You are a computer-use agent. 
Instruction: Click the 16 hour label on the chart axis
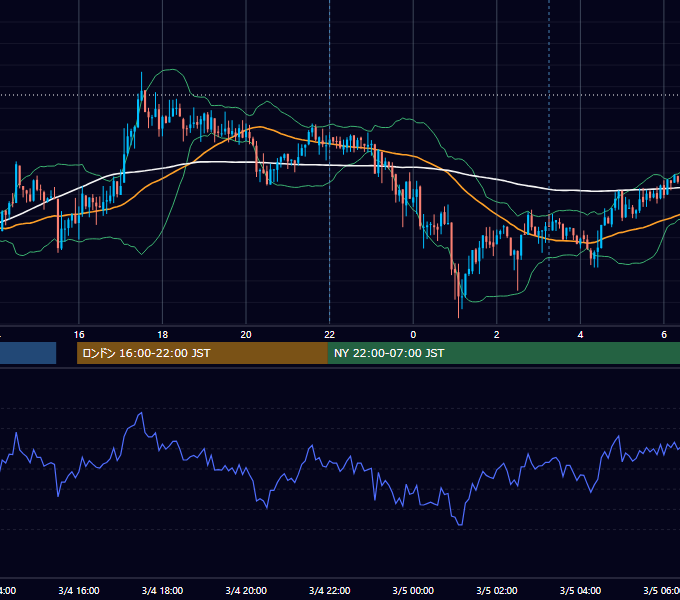coord(79,335)
